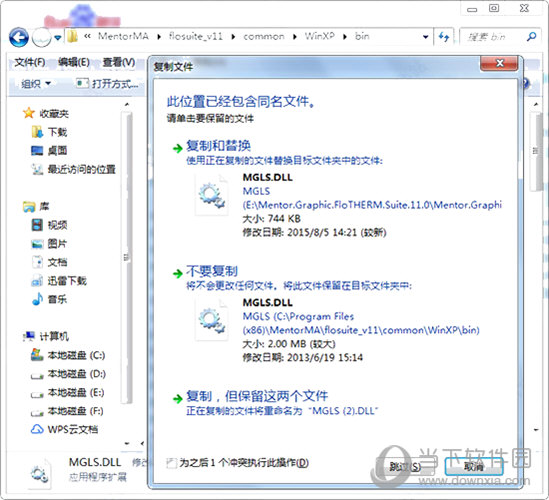Screen dimensions: 549x500
Task: Open 本地磁盘 (F:) drive
Action: tap(67, 411)
